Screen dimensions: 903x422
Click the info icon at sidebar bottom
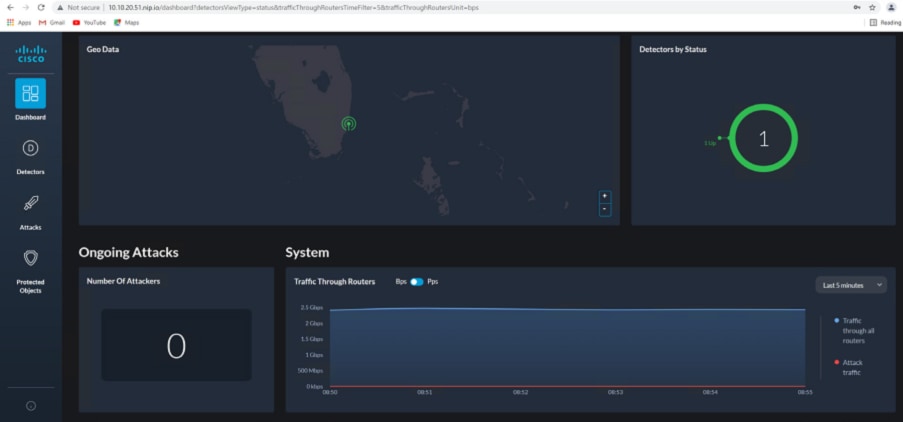[31, 406]
